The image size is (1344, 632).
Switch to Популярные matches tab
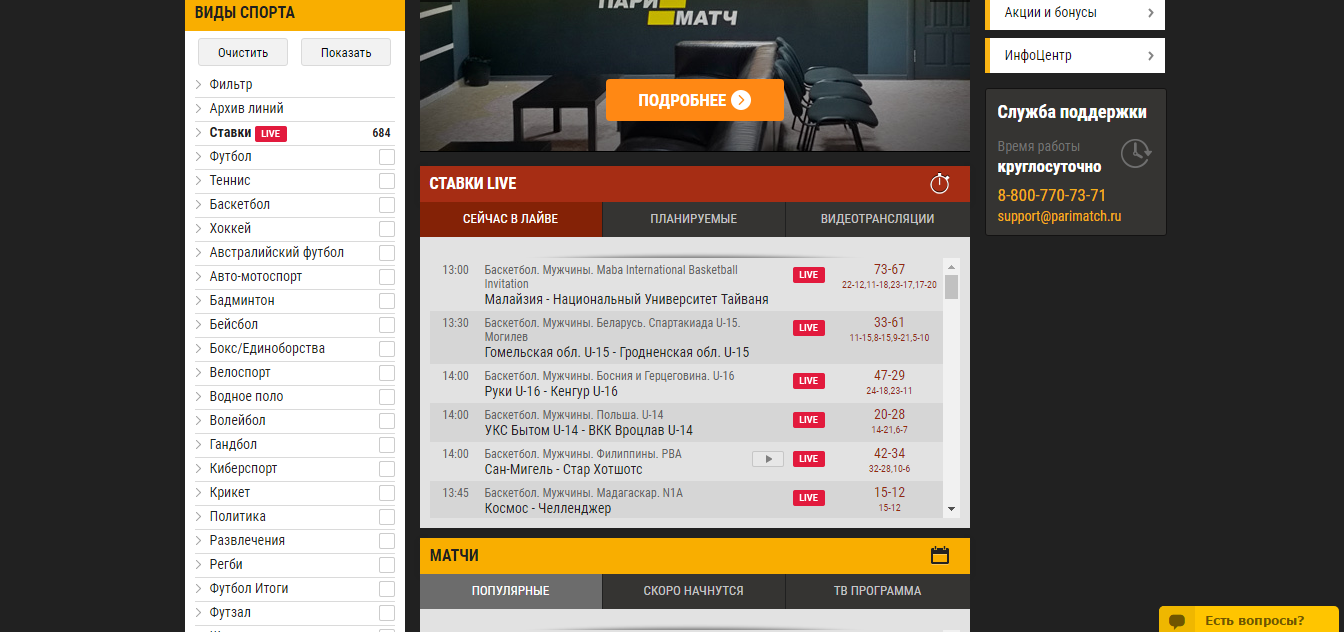click(x=511, y=591)
